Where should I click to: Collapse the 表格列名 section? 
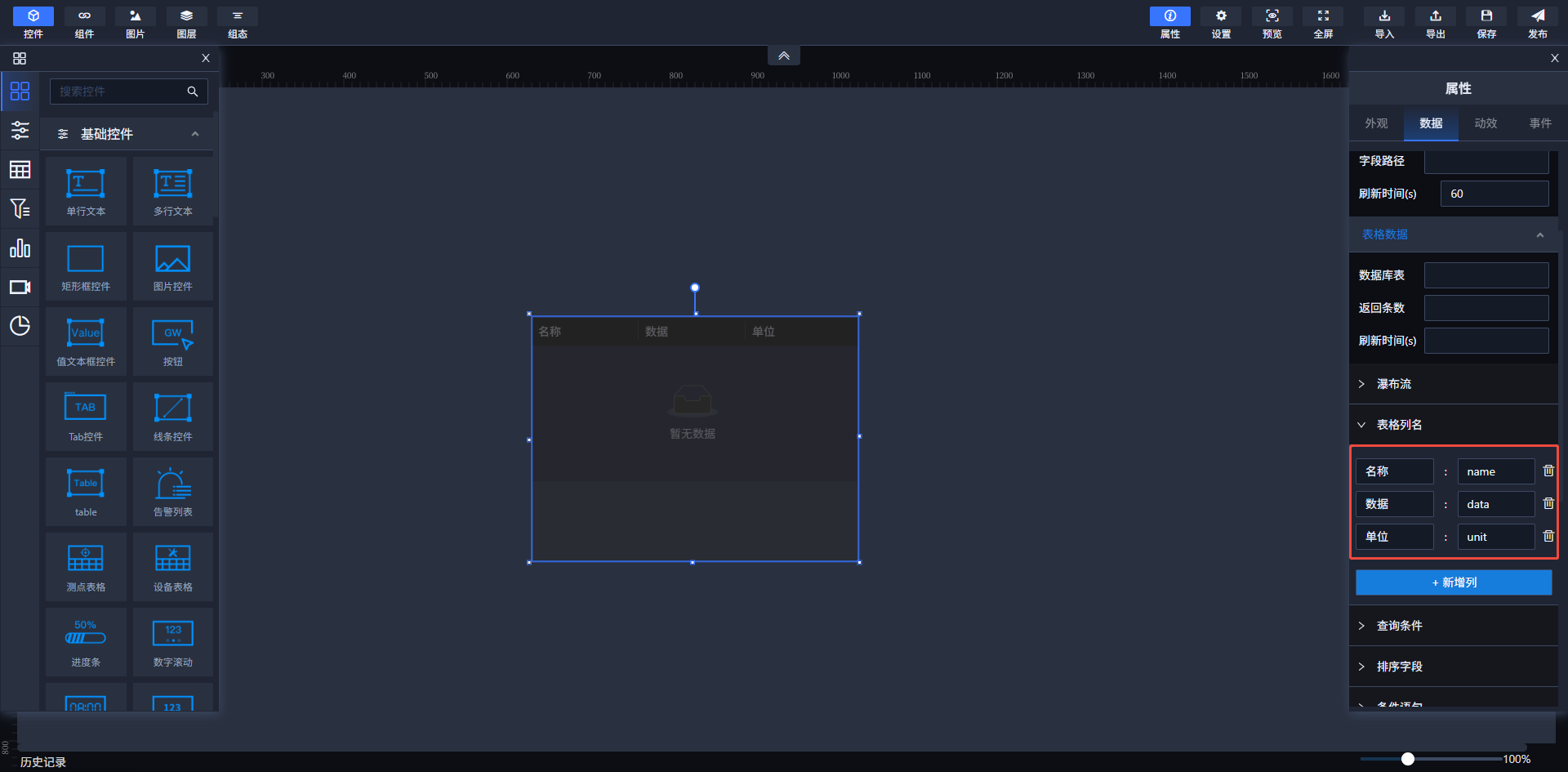[1399, 425]
